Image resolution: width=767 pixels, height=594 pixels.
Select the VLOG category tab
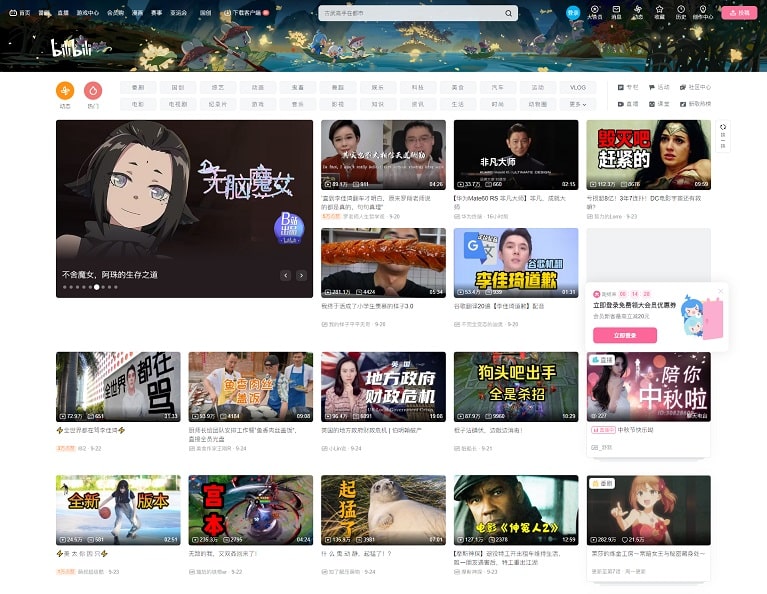pyautogui.click(x=578, y=87)
